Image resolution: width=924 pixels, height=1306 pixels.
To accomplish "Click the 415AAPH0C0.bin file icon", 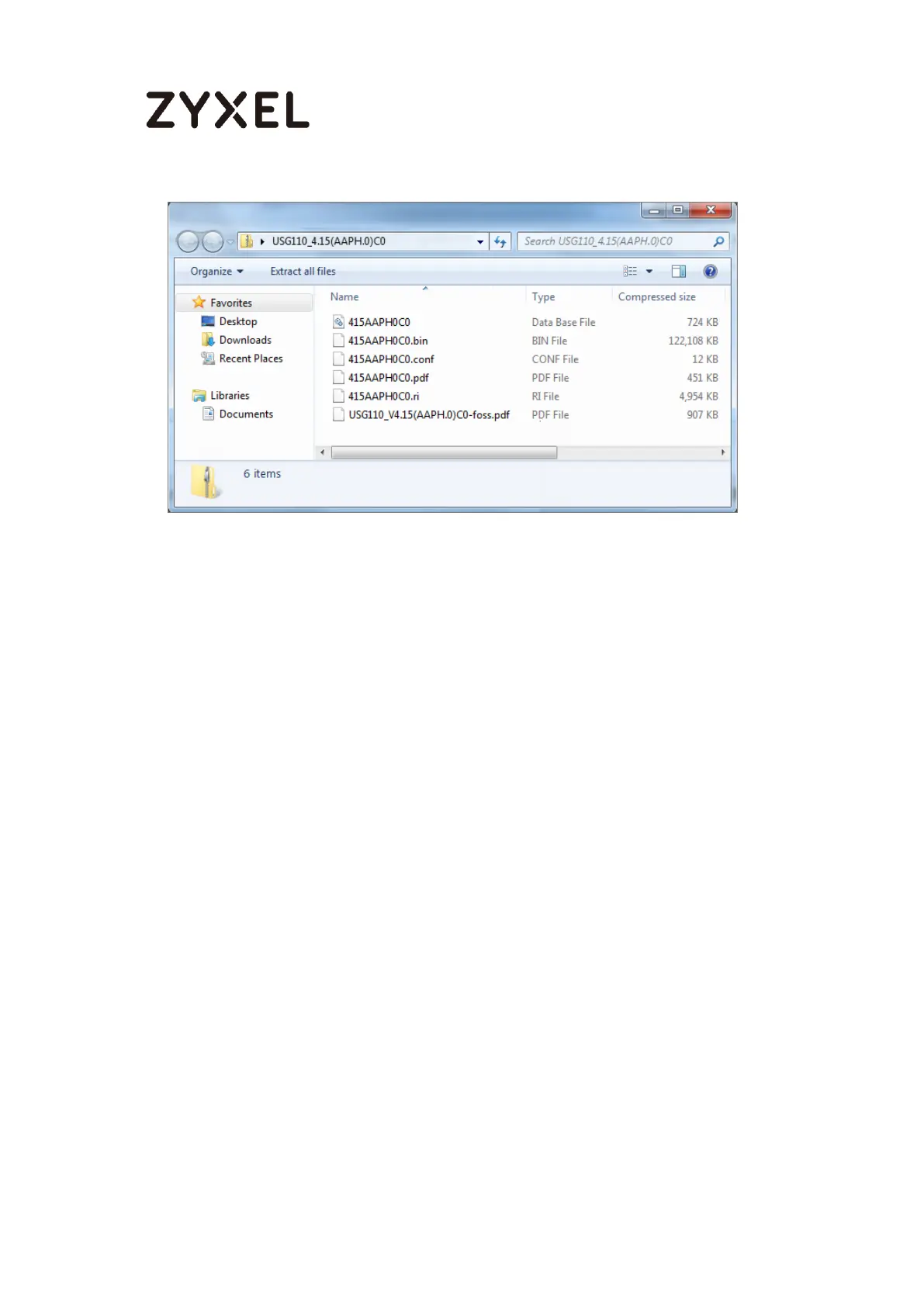I will click(338, 341).
